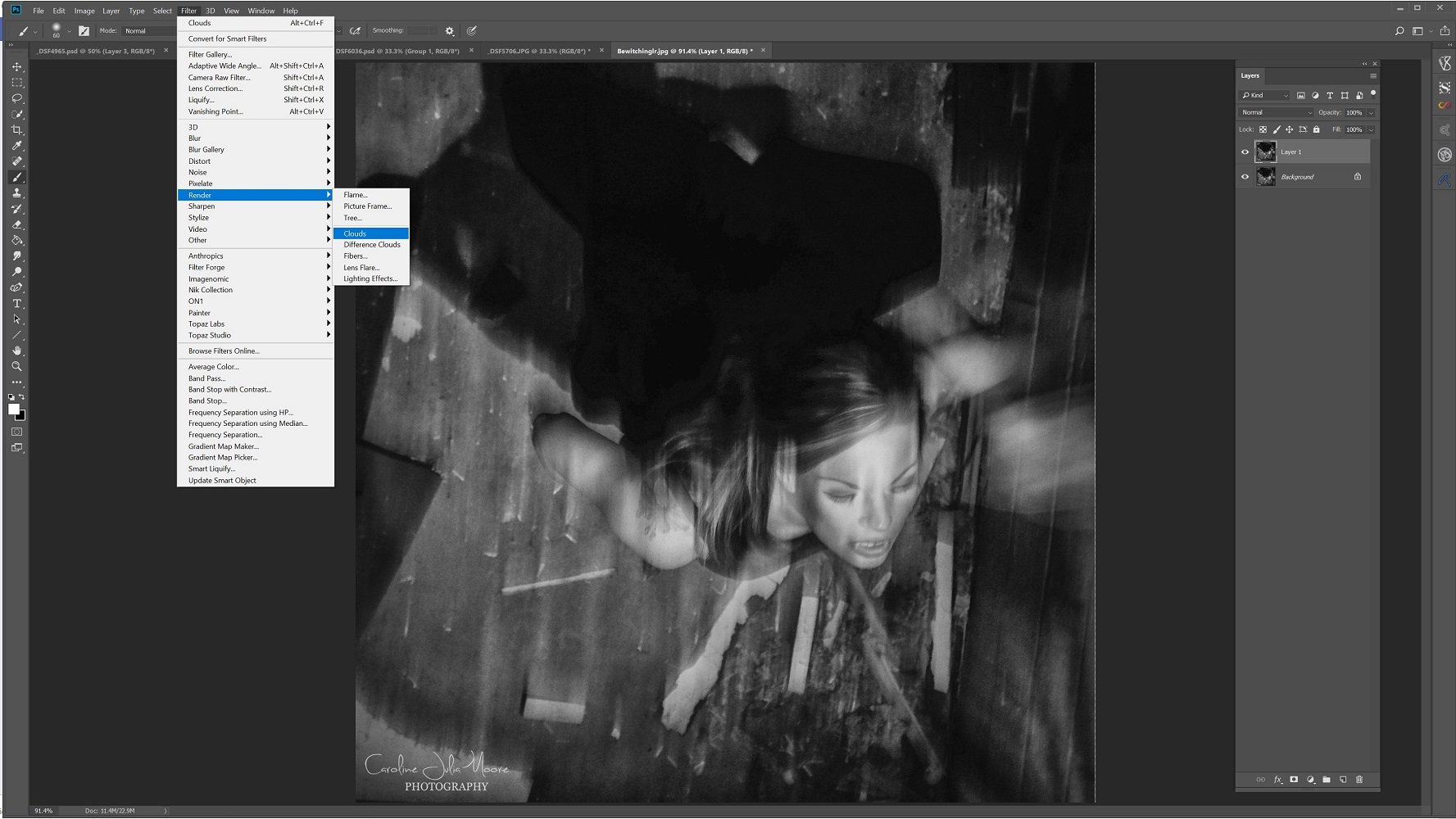Open Lens Flare from the Render submenu
Viewport: 1456px width, 819px height.
[x=361, y=268]
